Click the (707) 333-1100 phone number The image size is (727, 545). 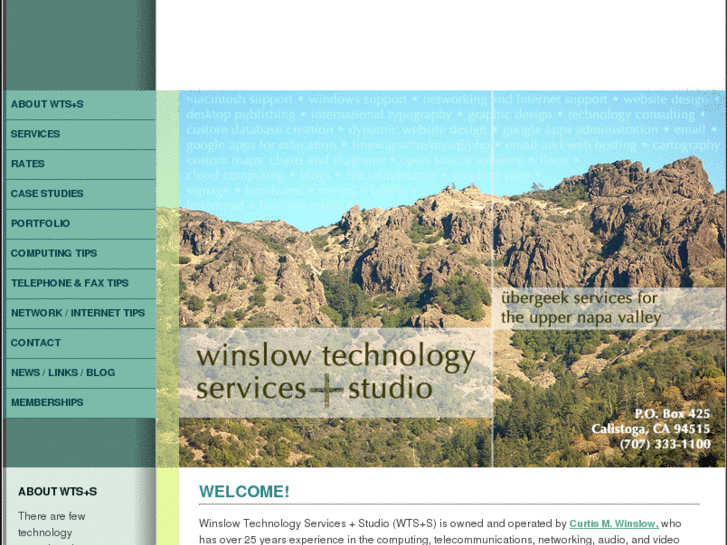665,444
